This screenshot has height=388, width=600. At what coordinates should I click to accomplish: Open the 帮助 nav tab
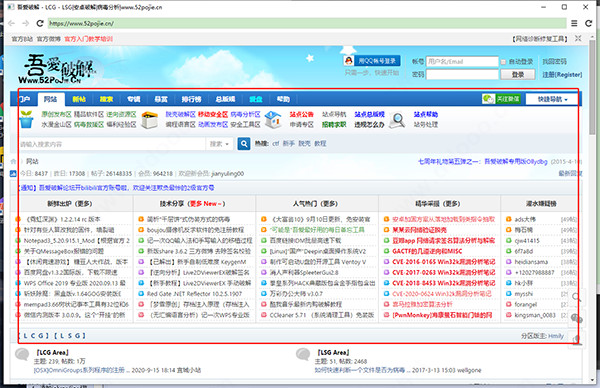click(283, 99)
